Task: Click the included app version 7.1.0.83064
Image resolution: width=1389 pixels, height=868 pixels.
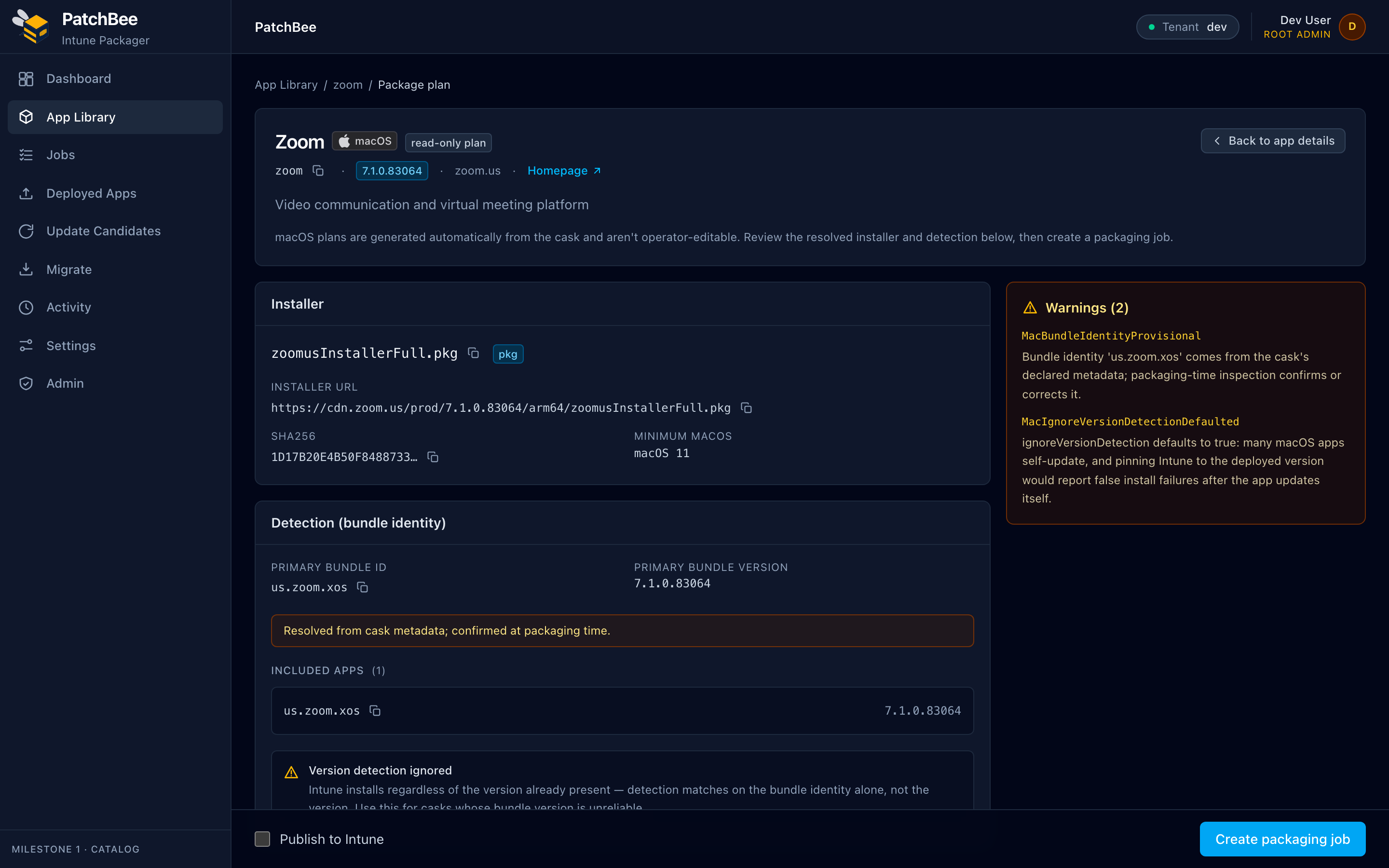Action: (x=922, y=711)
